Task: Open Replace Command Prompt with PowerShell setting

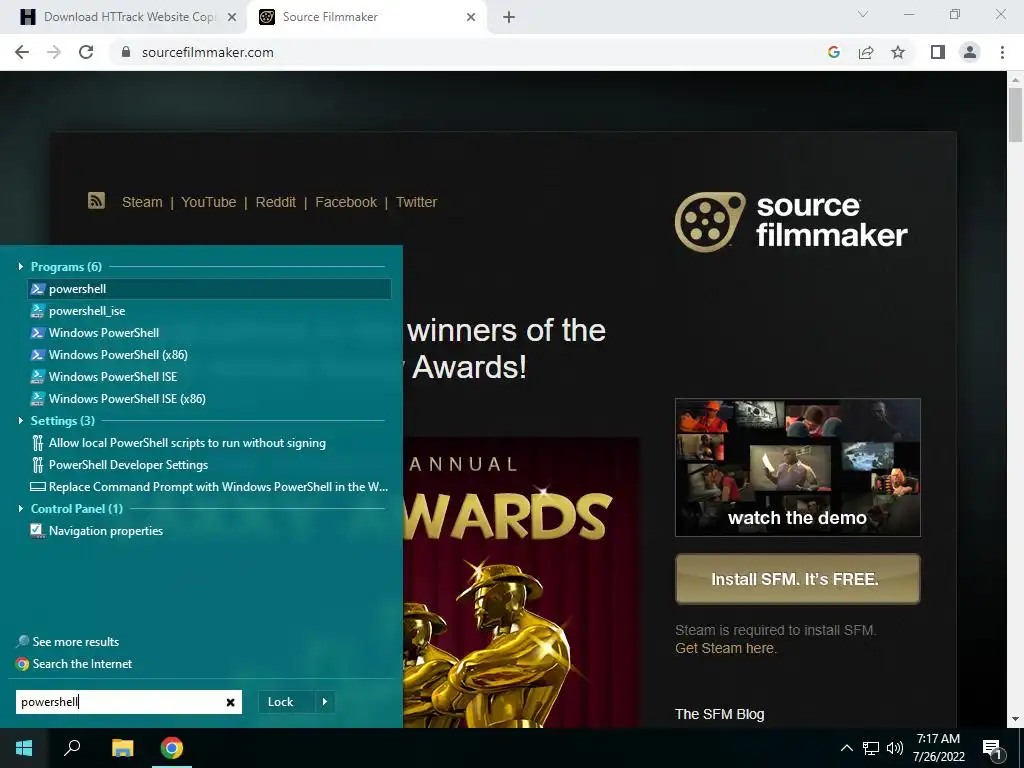Action: 209,487
